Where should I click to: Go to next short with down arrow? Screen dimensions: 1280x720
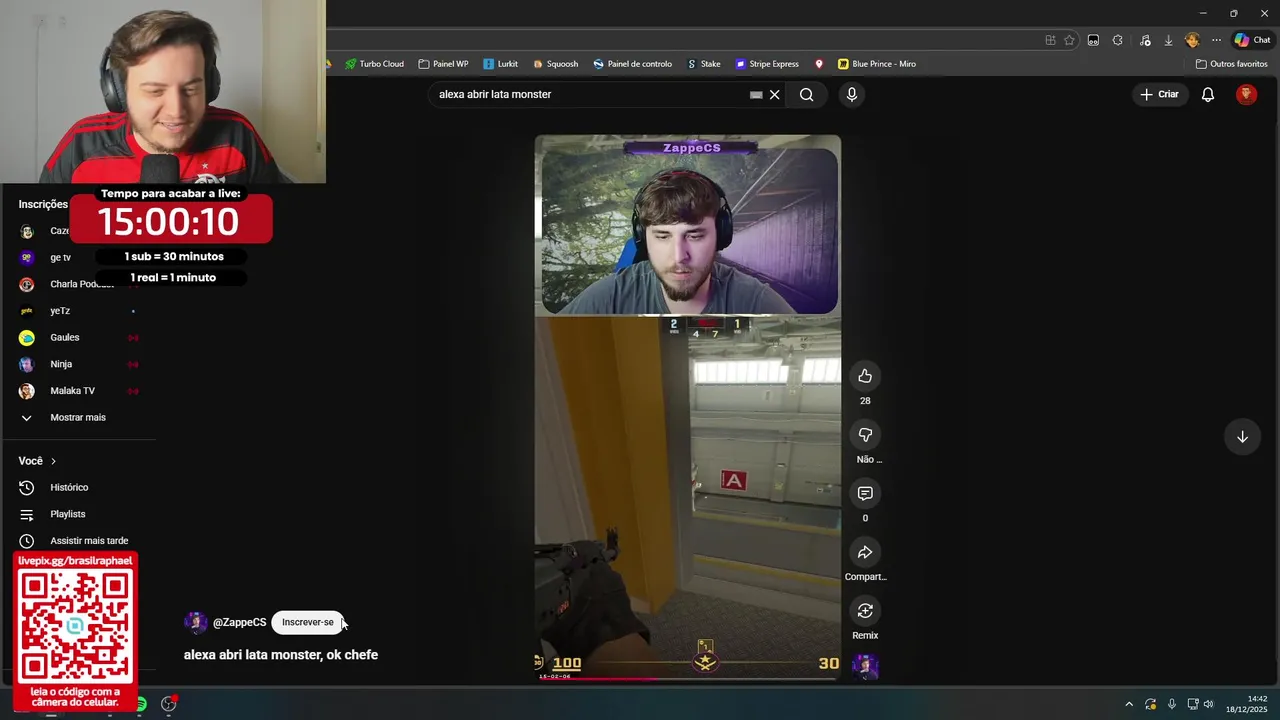[x=1242, y=437]
